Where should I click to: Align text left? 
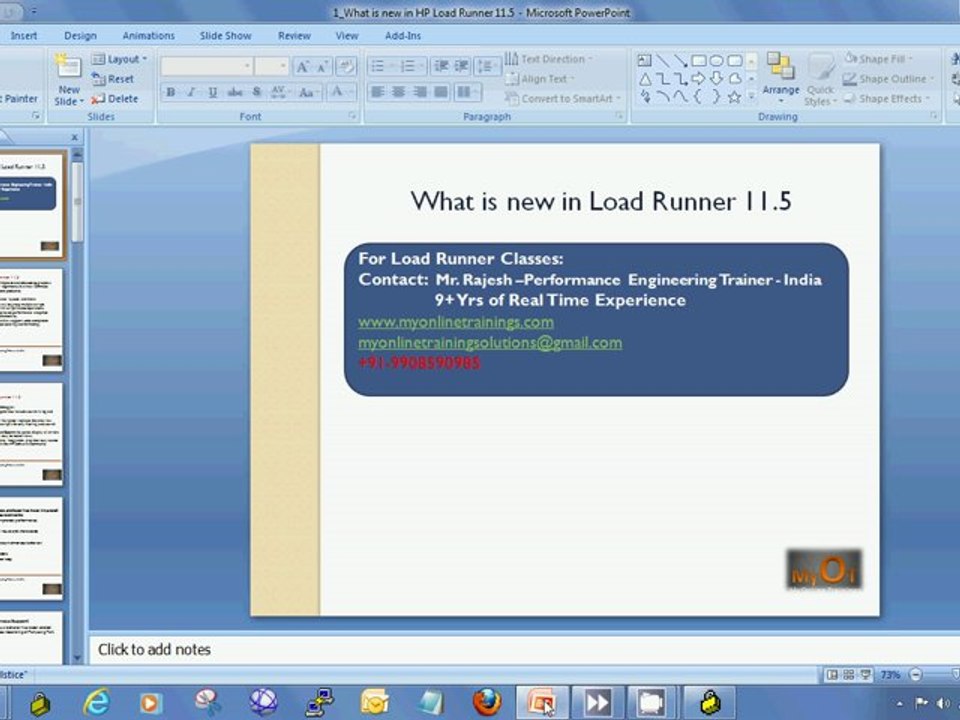378,92
